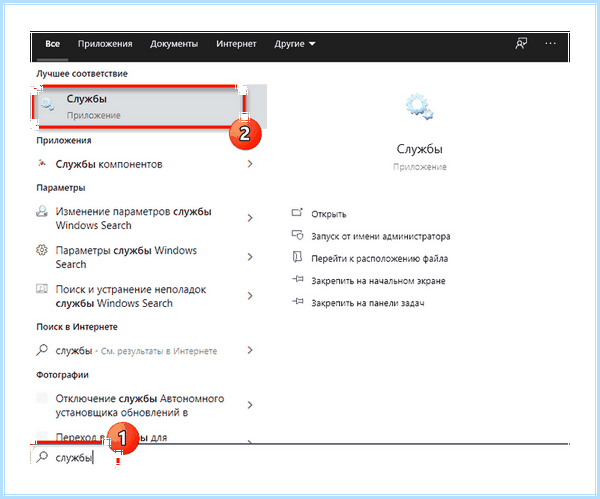The width and height of the screenshot is (600, 499).
Task: Click the Службы gear icon in best match
Action: pos(47,104)
